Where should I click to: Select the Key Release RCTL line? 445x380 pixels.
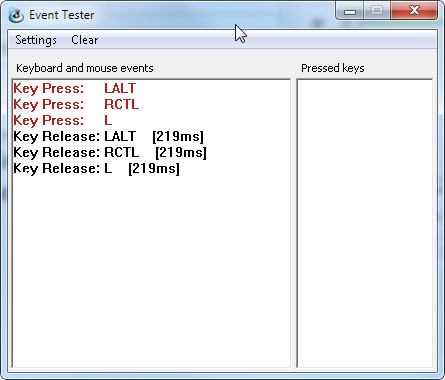[x=110, y=152]
